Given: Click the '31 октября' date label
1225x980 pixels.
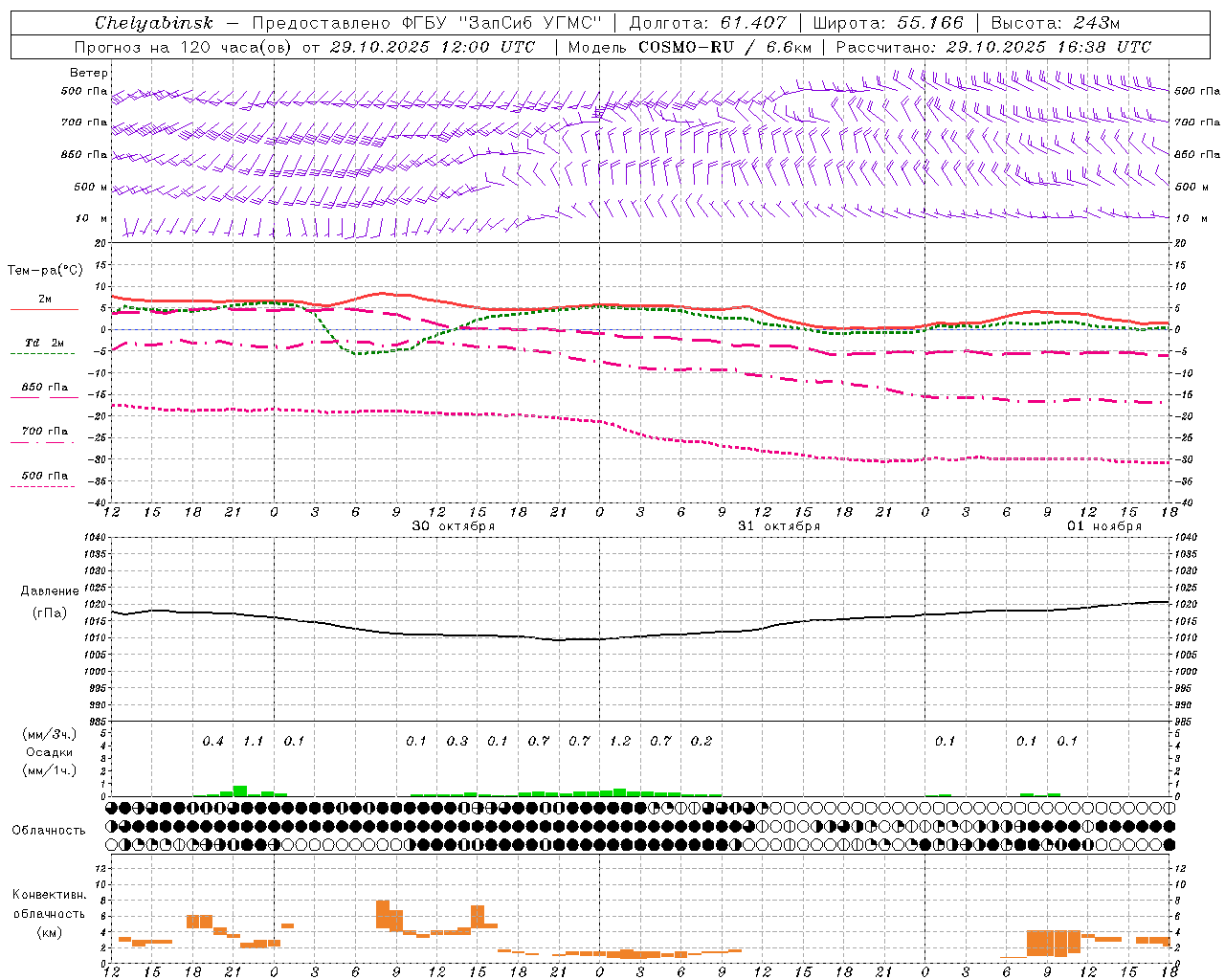Looking at the screenshot, I should [779, 526].
